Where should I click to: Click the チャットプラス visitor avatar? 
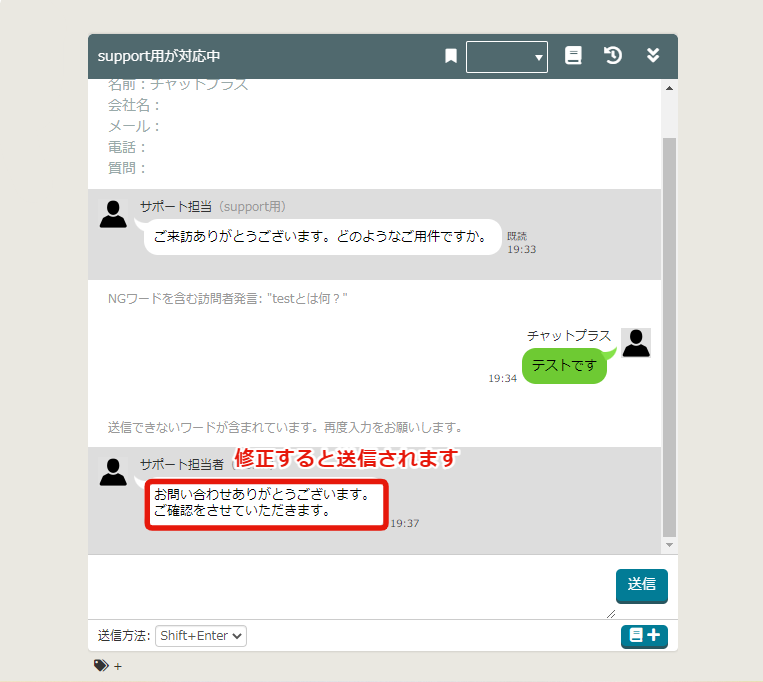pos(636,343)
